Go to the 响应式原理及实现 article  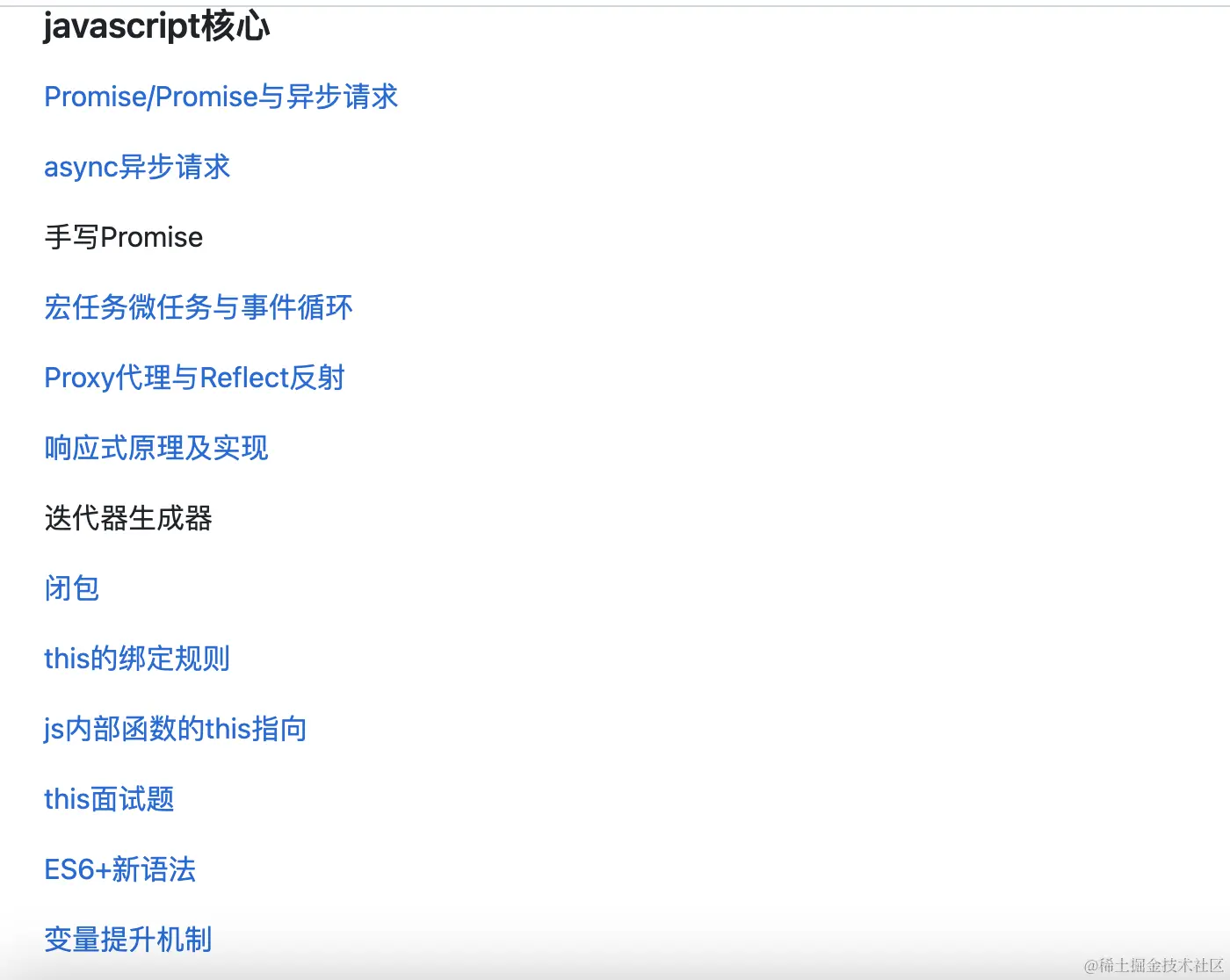[156, 448]
